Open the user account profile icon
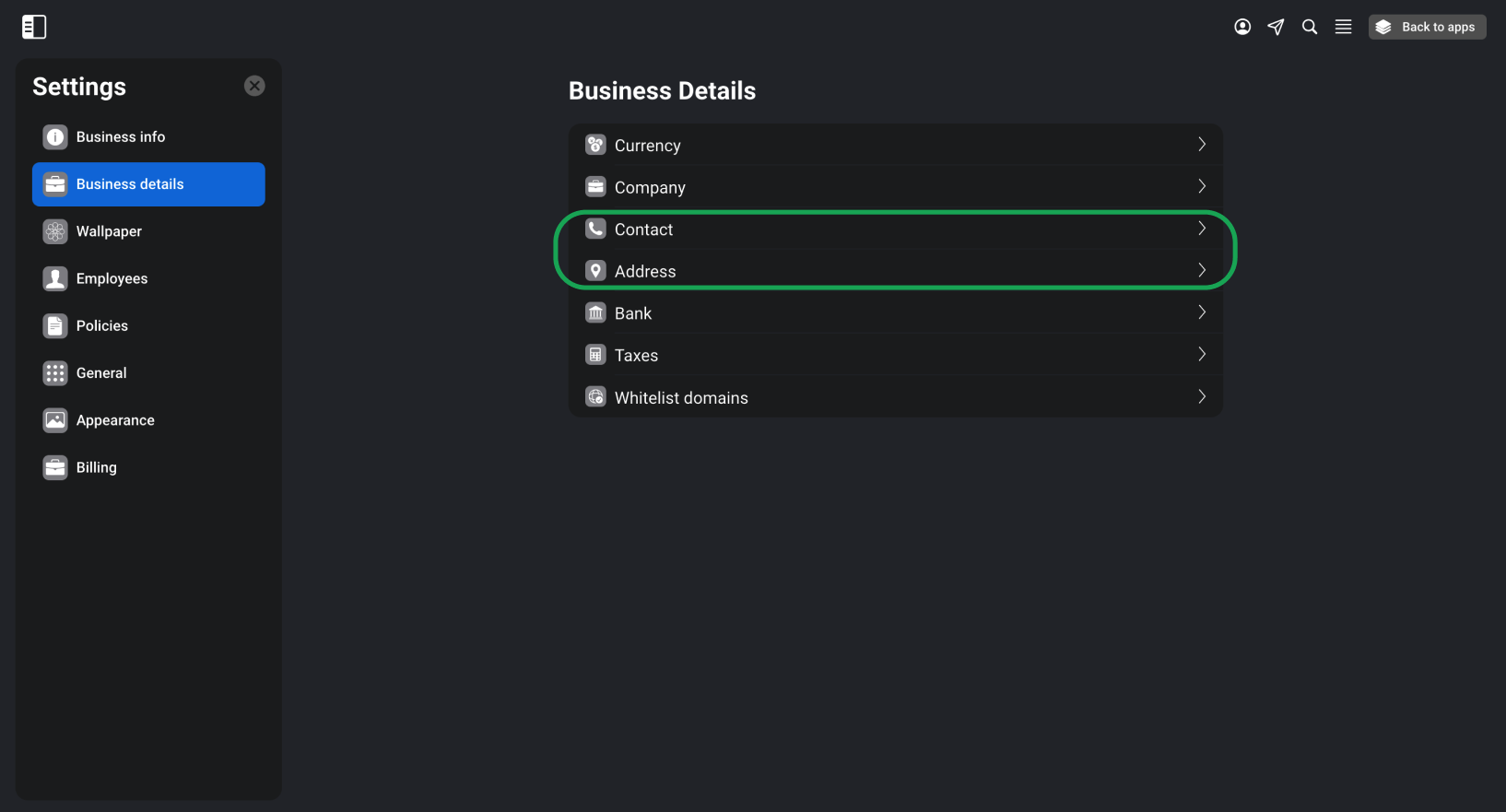The height and width of the screenshot is (812, 1506). [x=1242, y=27]
